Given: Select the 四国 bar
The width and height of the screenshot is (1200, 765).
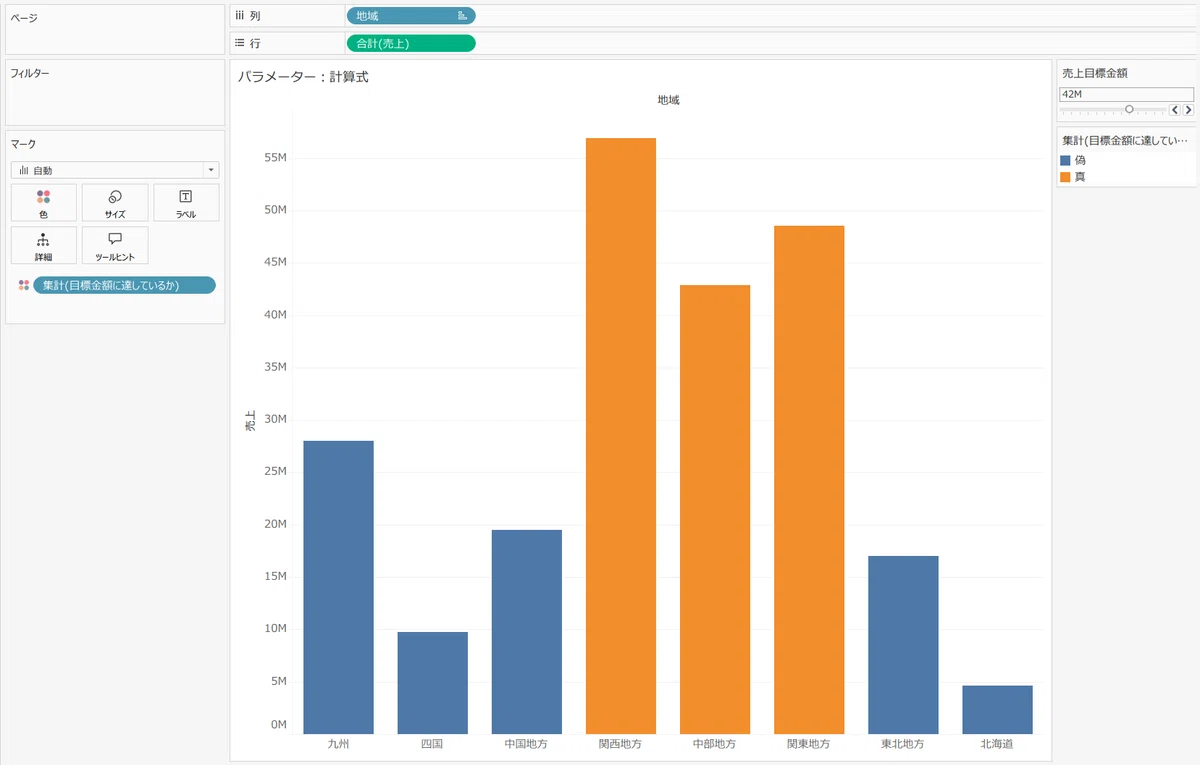Looking at the screenshot, I should [432, 683].
